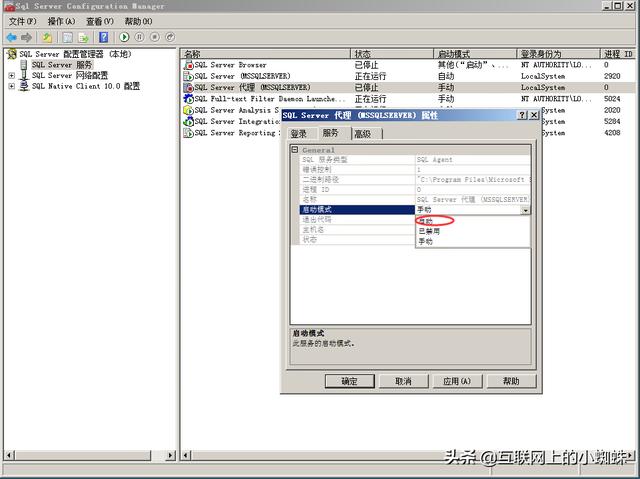The image size is (640, 479).
Task: Click the dialog's question-mark help button
Action: [x=522, y=115]
